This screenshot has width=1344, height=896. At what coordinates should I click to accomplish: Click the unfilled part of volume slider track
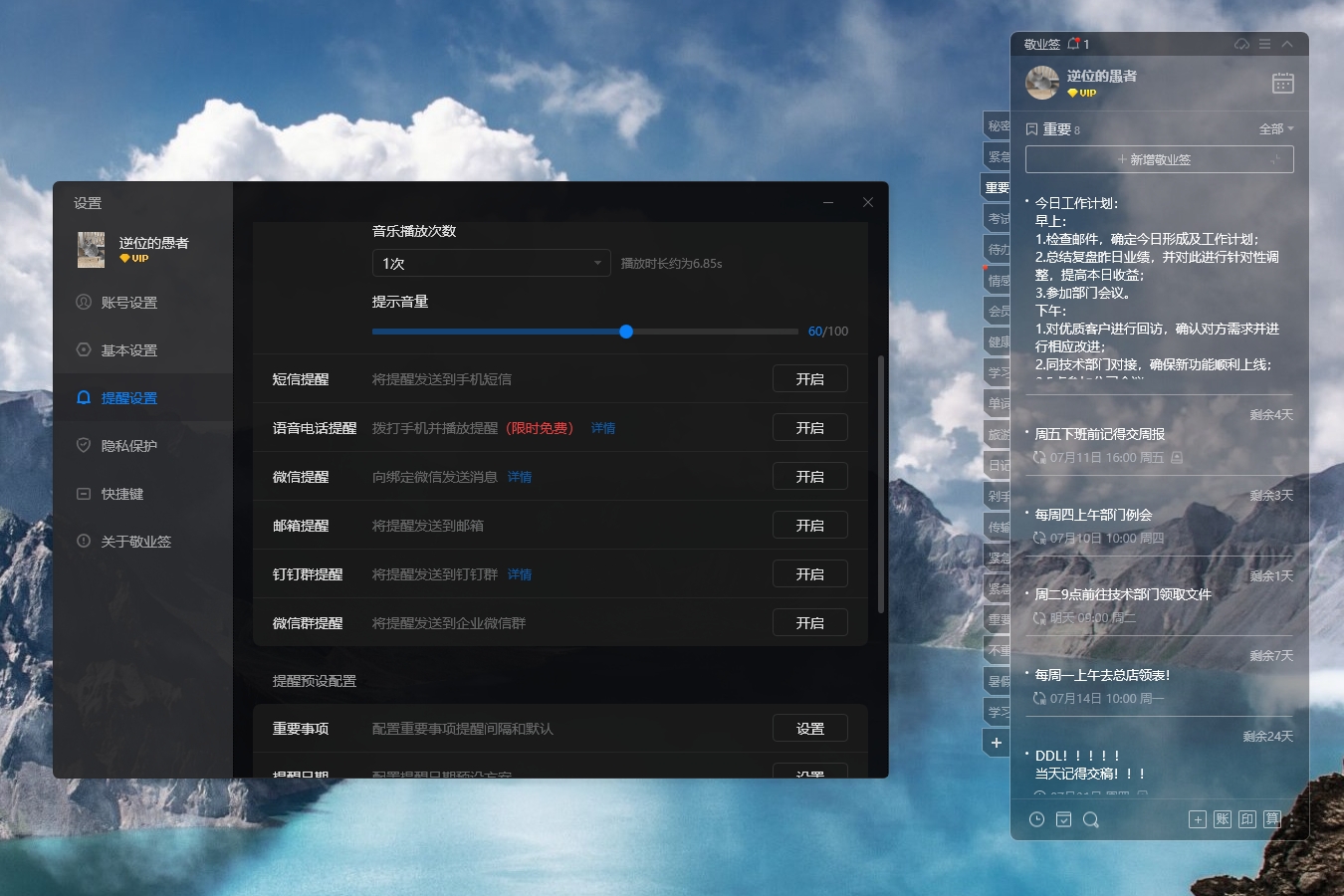tap(716, 332)
